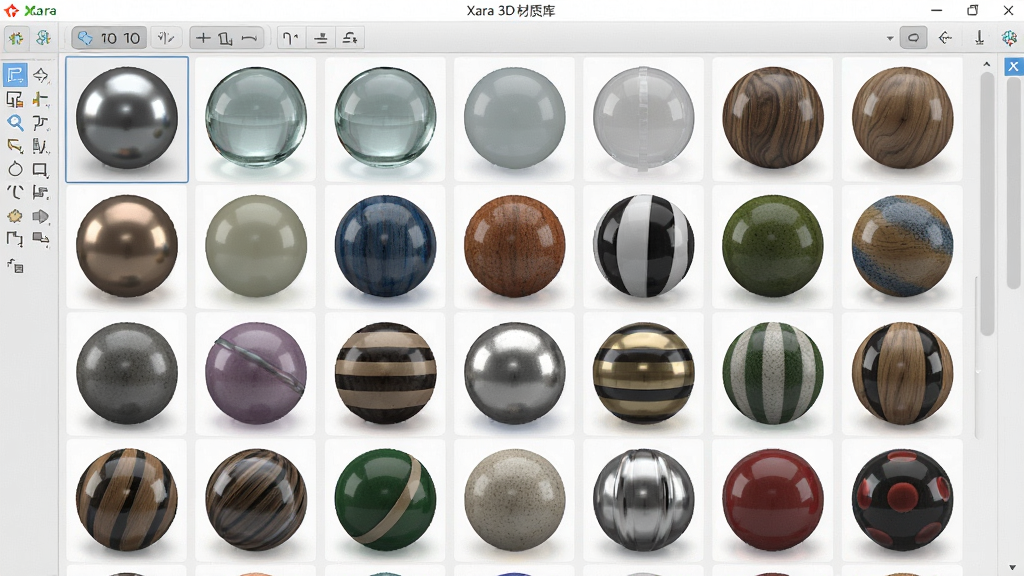Select the green and white striped sphere
1024x576 pixels.
click(x=773, y=373)
